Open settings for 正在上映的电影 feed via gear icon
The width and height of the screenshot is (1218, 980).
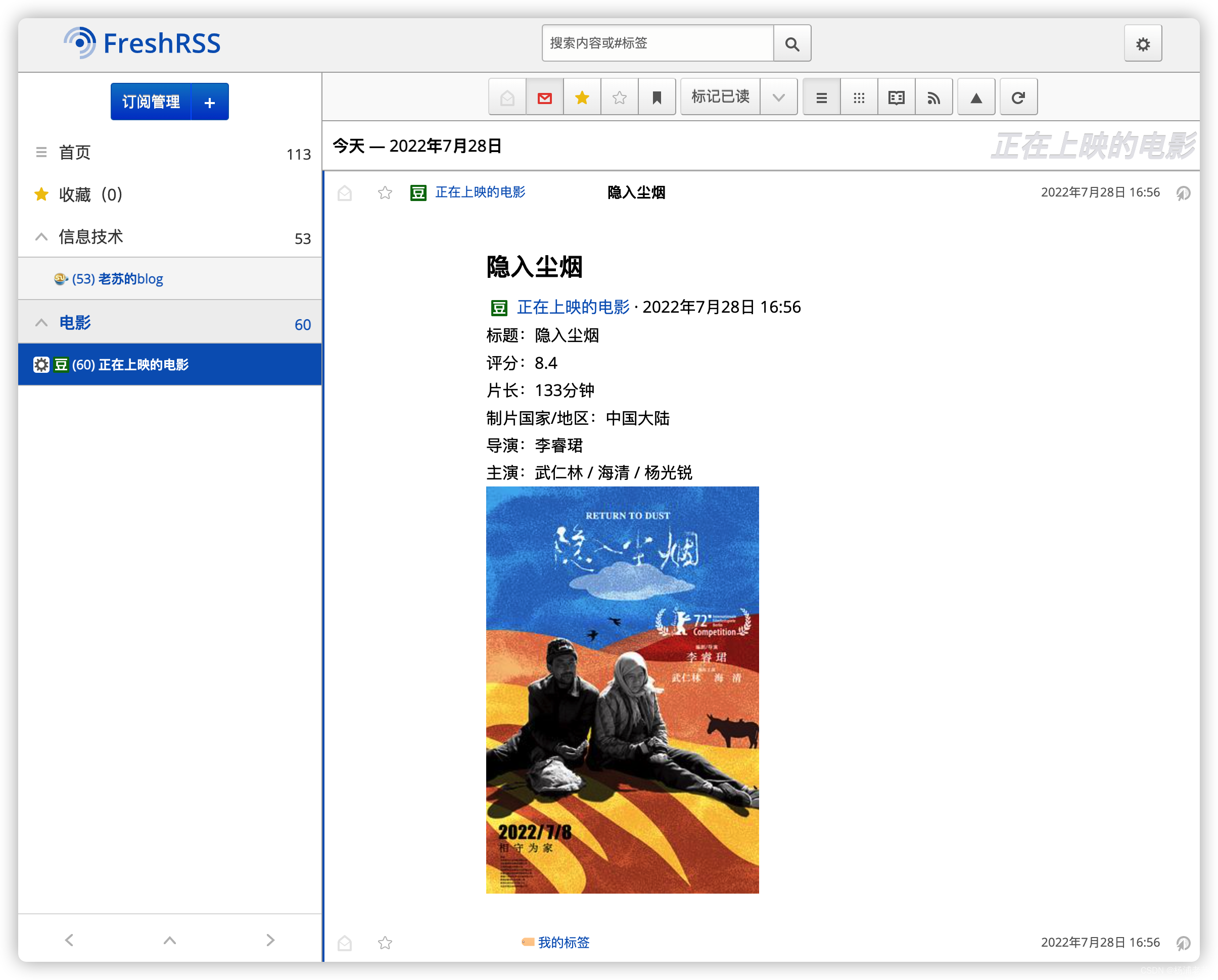[x=41, y=364]
